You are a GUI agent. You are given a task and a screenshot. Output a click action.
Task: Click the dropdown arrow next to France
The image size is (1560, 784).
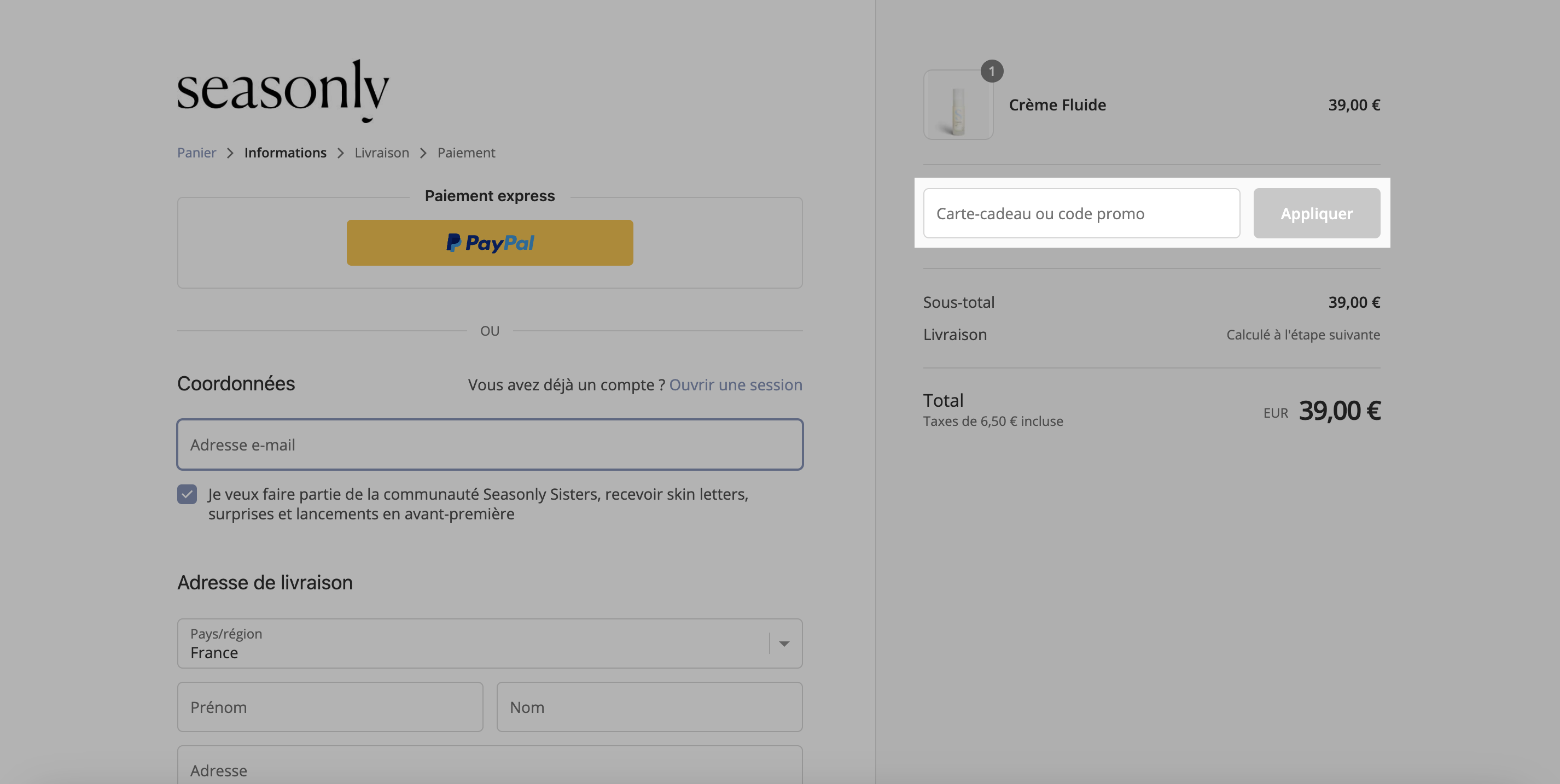(x=784, y=643)
